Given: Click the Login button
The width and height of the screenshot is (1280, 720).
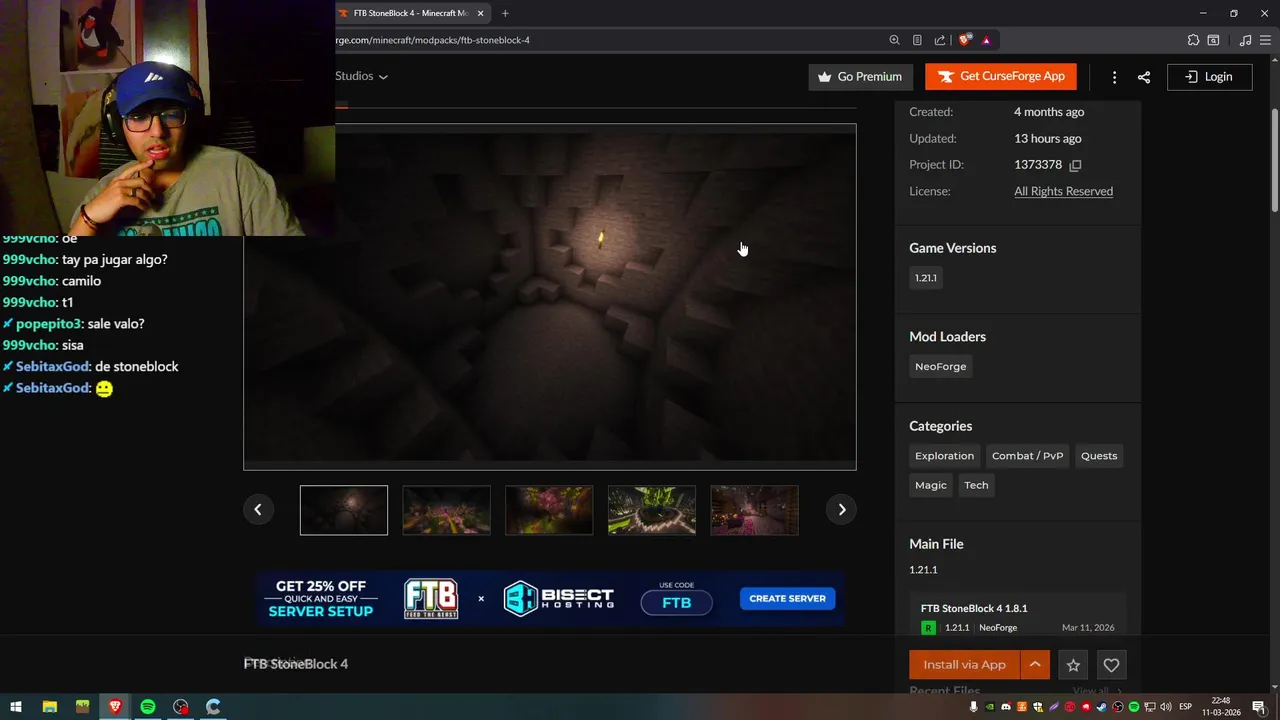Looking at the screenshot, I should [x=1209, y=77].
